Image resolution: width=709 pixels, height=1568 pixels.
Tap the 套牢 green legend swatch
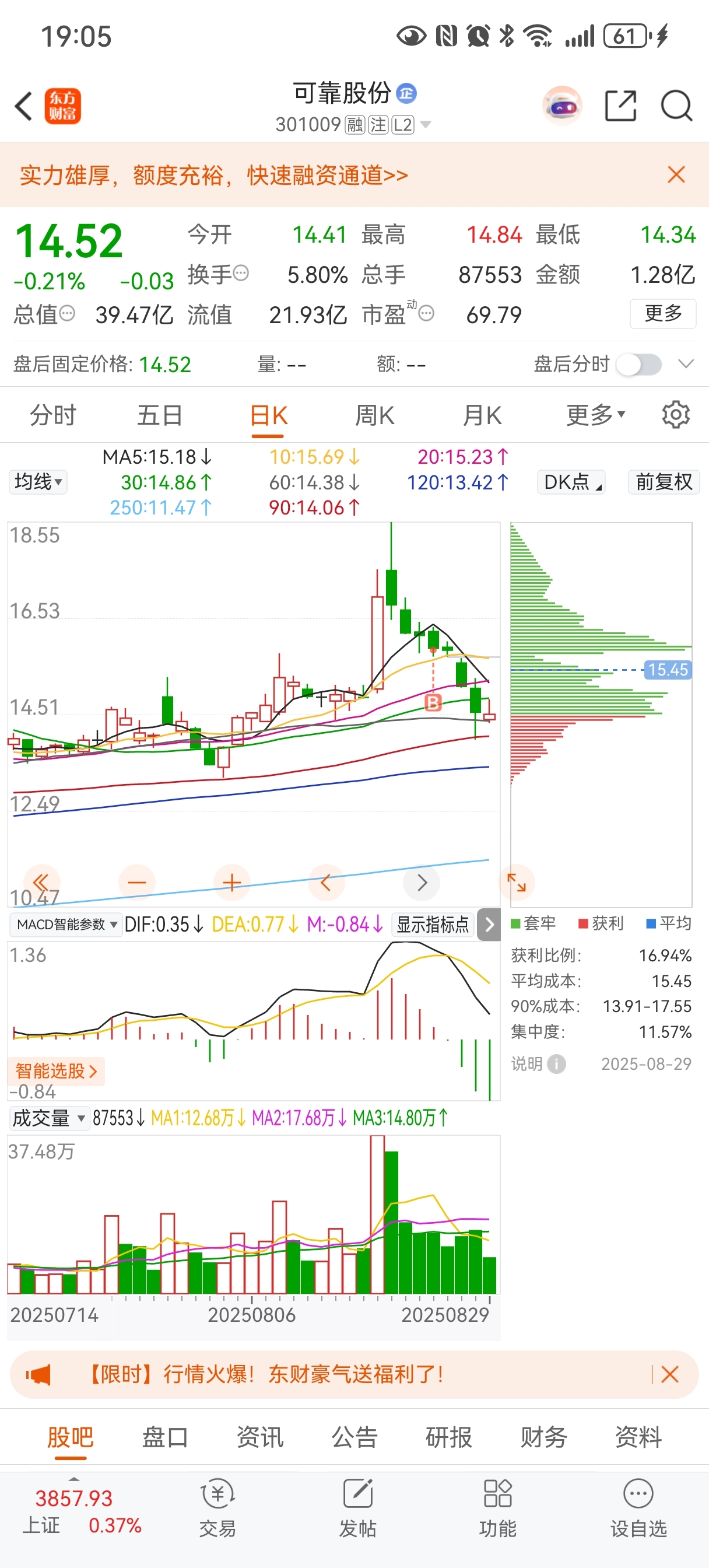coord(515,924)
